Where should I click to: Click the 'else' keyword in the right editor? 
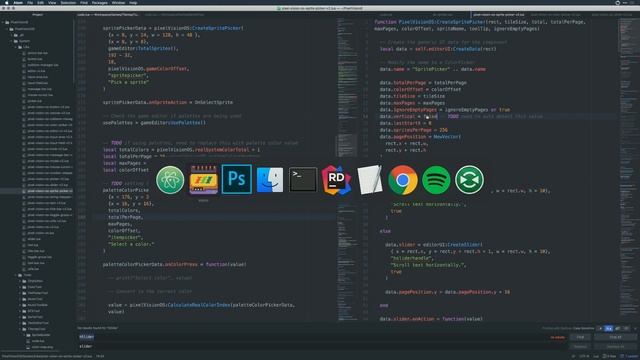point(385,231)
